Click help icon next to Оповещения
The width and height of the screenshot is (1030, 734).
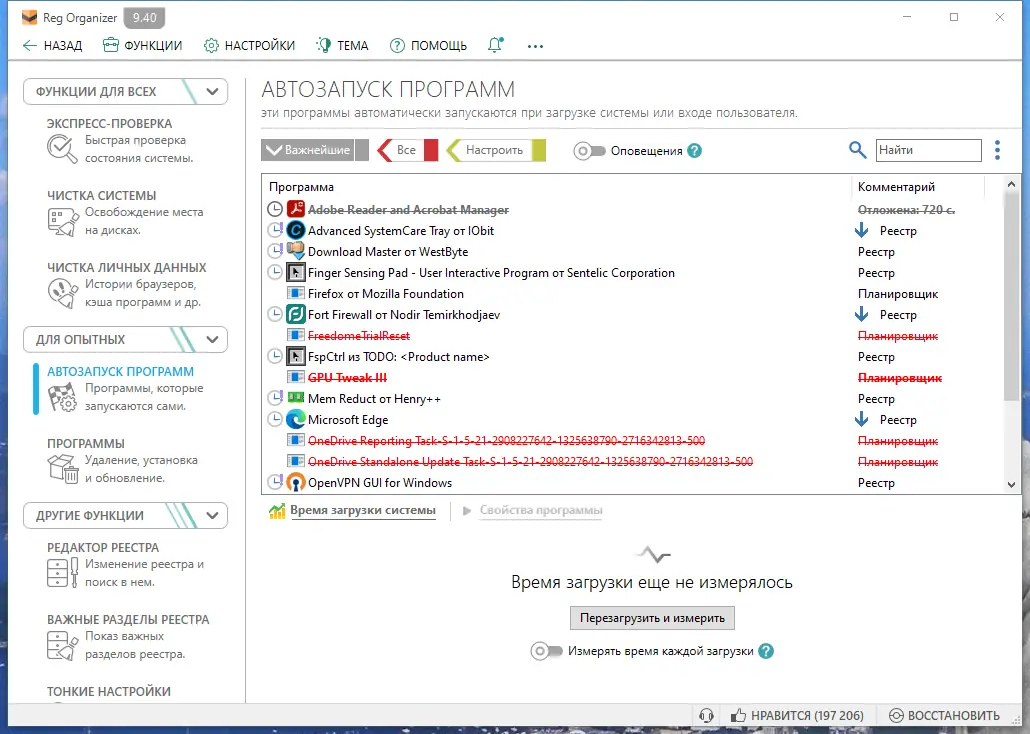click(x=694, y=150)
